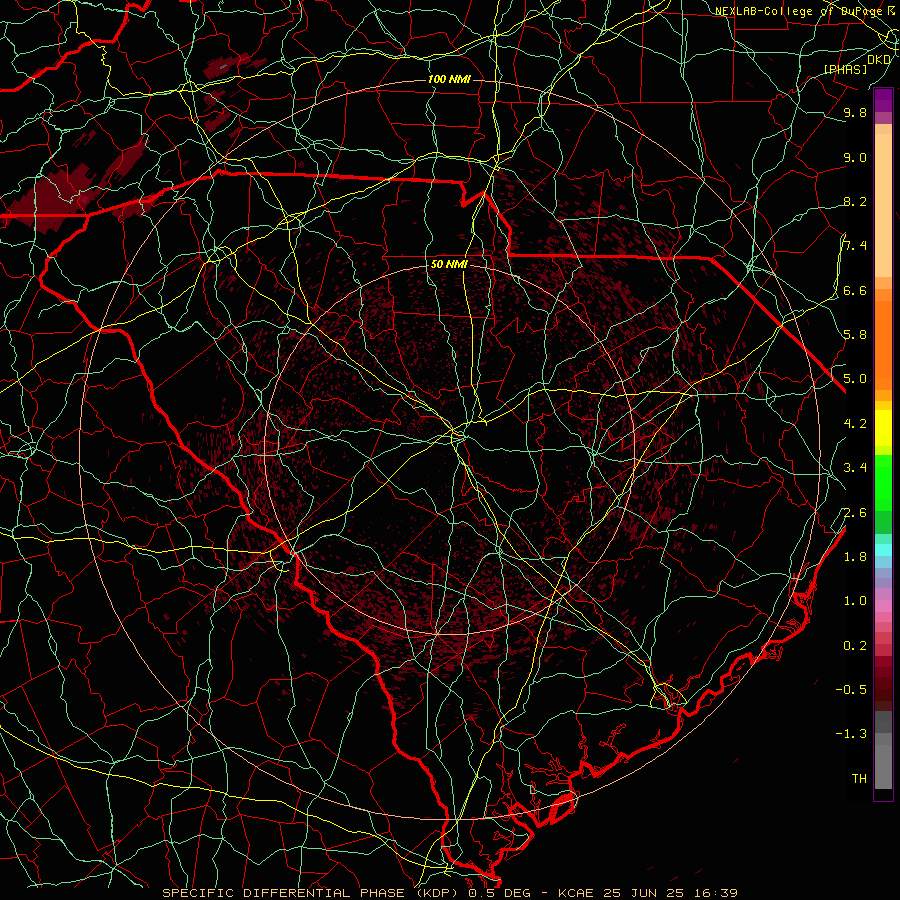This screenshot has width=900, height=900.
Task: Click the 5.8 legend value
Action: coord(855,334)
